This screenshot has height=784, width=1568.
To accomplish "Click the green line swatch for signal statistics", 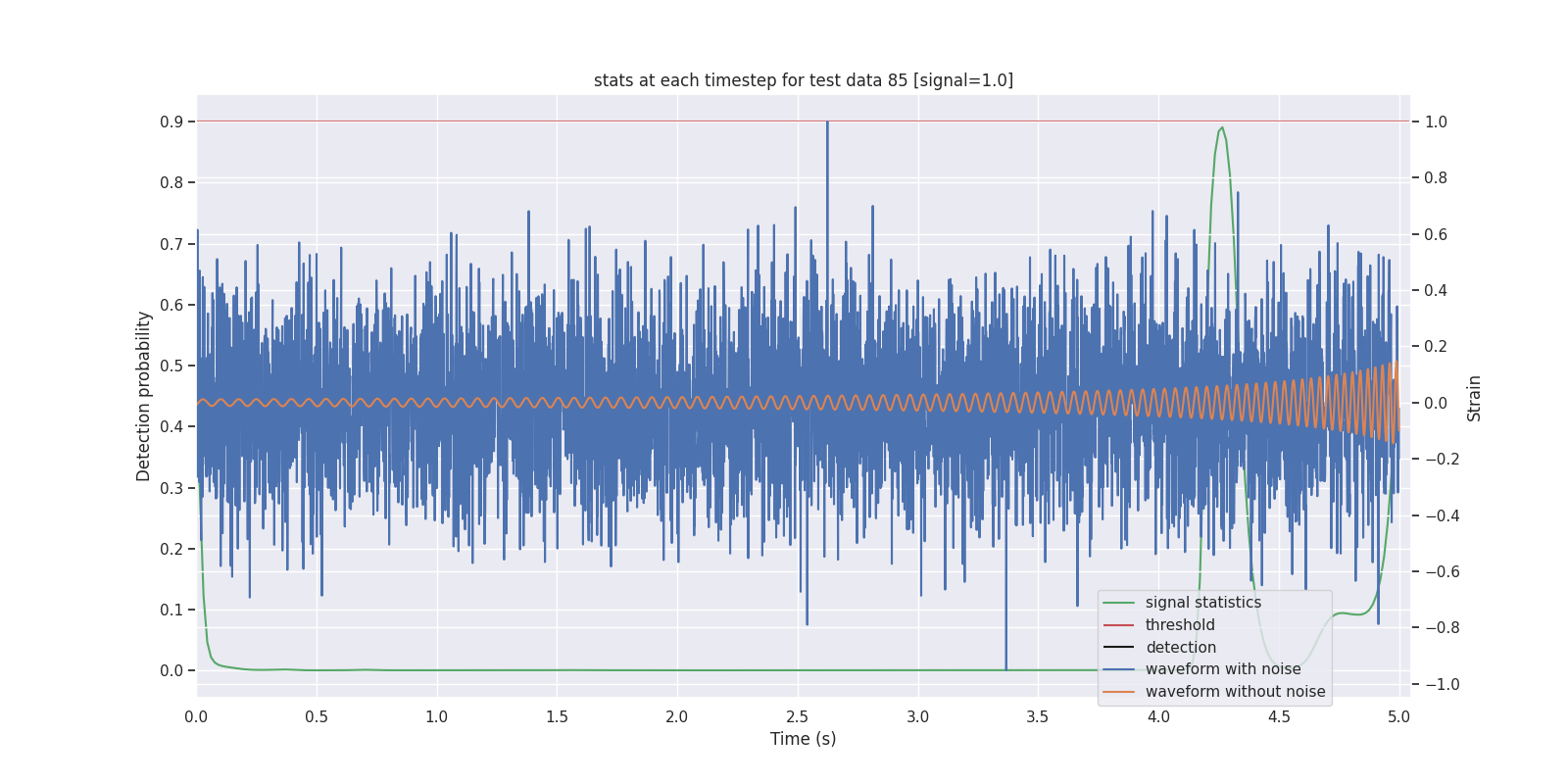I will [x=1118, y=603].
